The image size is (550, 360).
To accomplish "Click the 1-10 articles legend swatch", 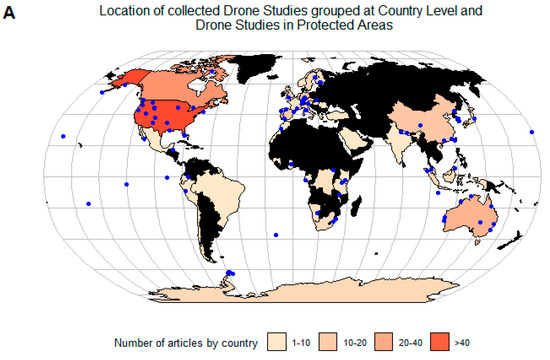I will 277,342.
